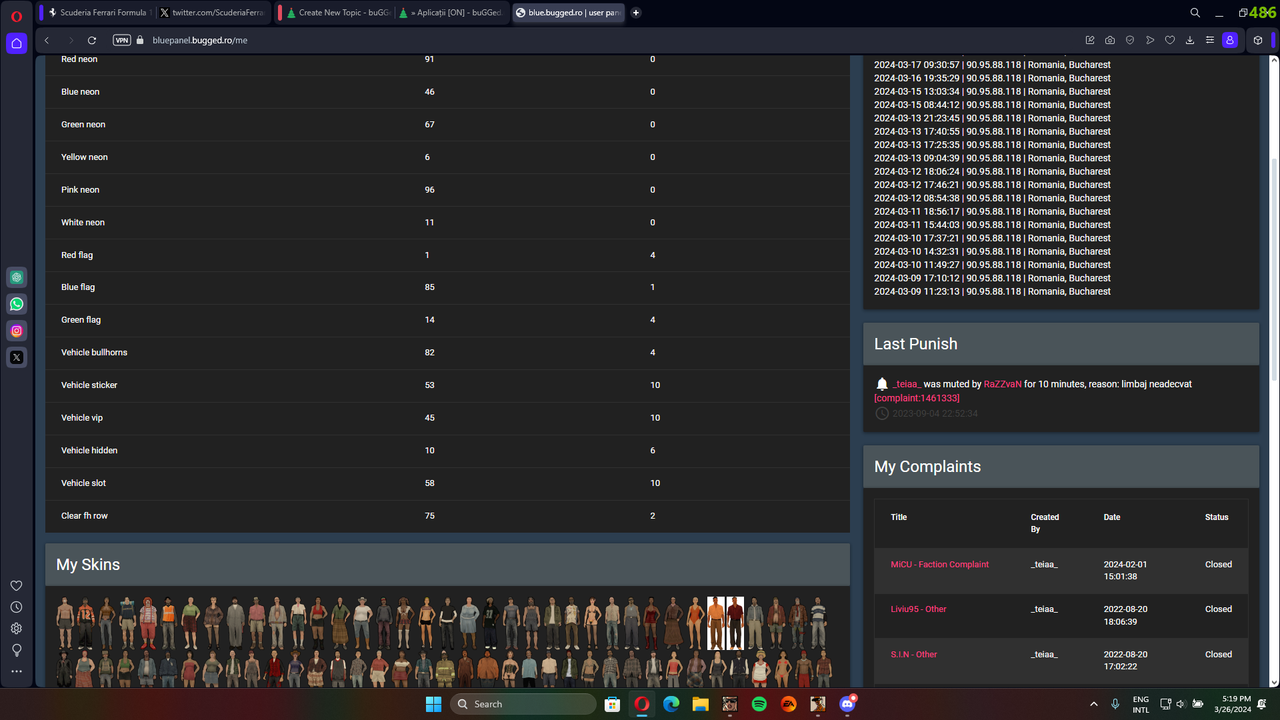Open File Explorer from the taskbar
This screenshot has width=1280, height=720.
pyautogui.click(x=700, y=704)
